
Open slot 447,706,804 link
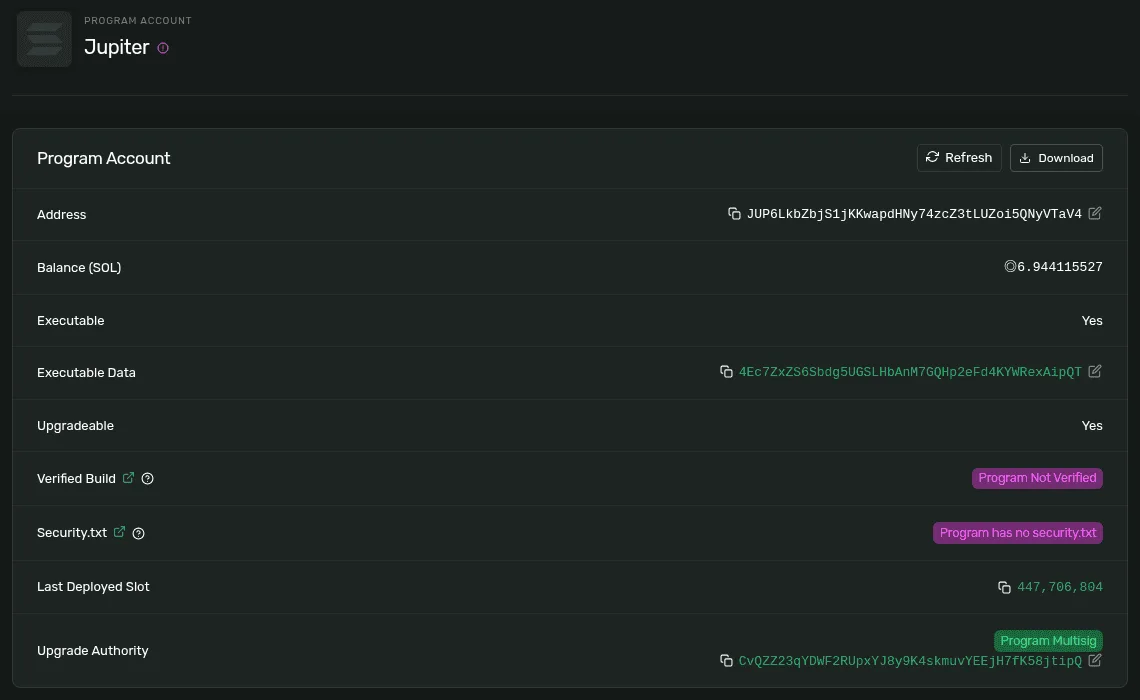click(1059, 587)
